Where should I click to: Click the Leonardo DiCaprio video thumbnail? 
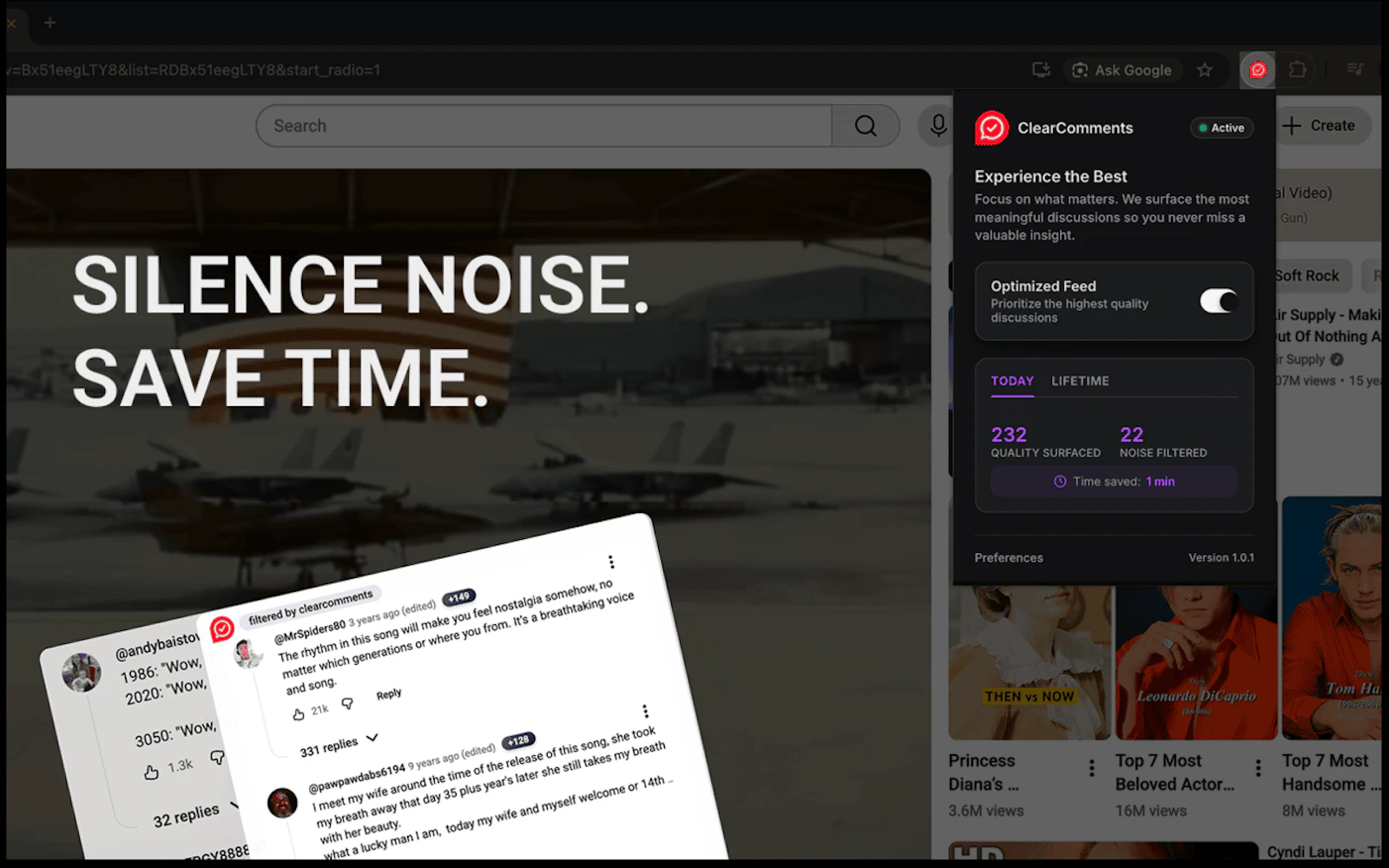pos(1196,661)
